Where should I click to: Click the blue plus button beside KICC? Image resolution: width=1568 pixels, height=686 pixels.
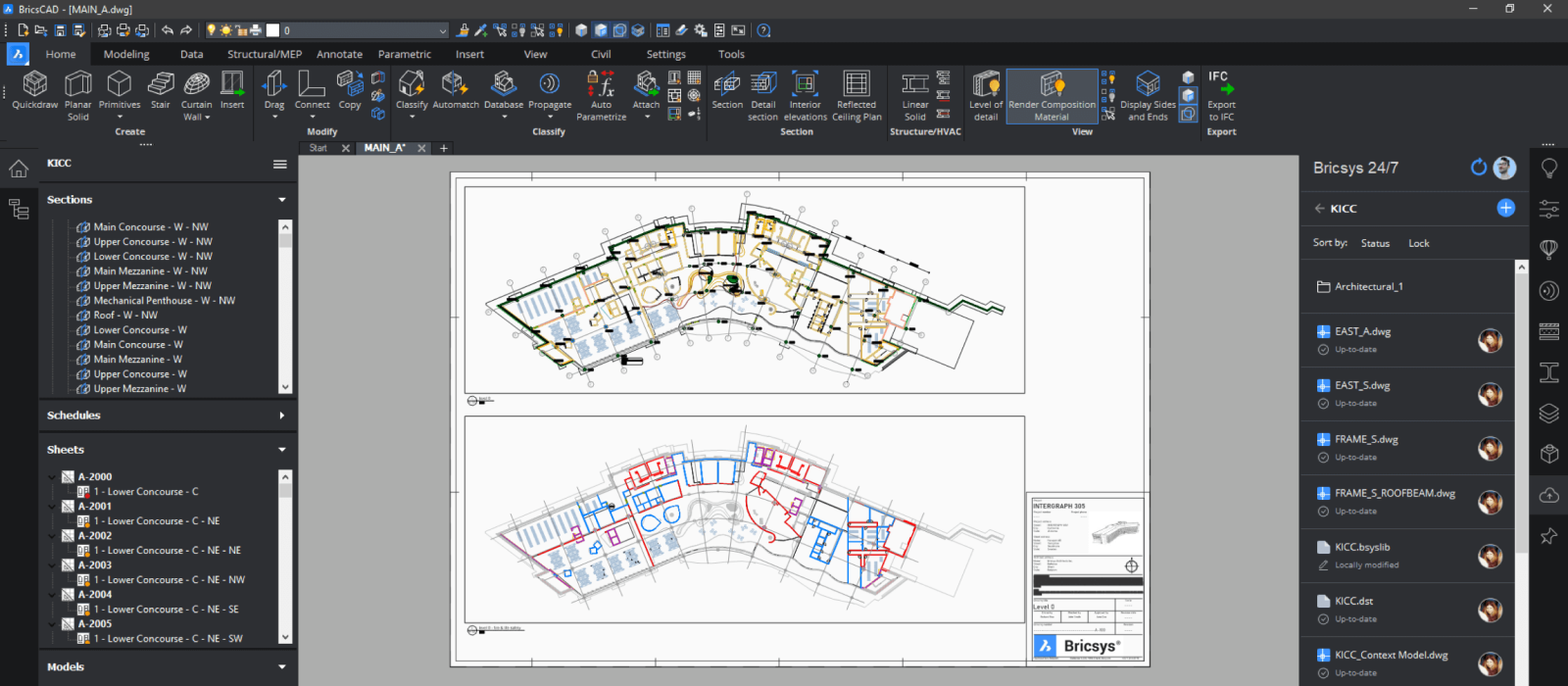(x=1506, y=208)
